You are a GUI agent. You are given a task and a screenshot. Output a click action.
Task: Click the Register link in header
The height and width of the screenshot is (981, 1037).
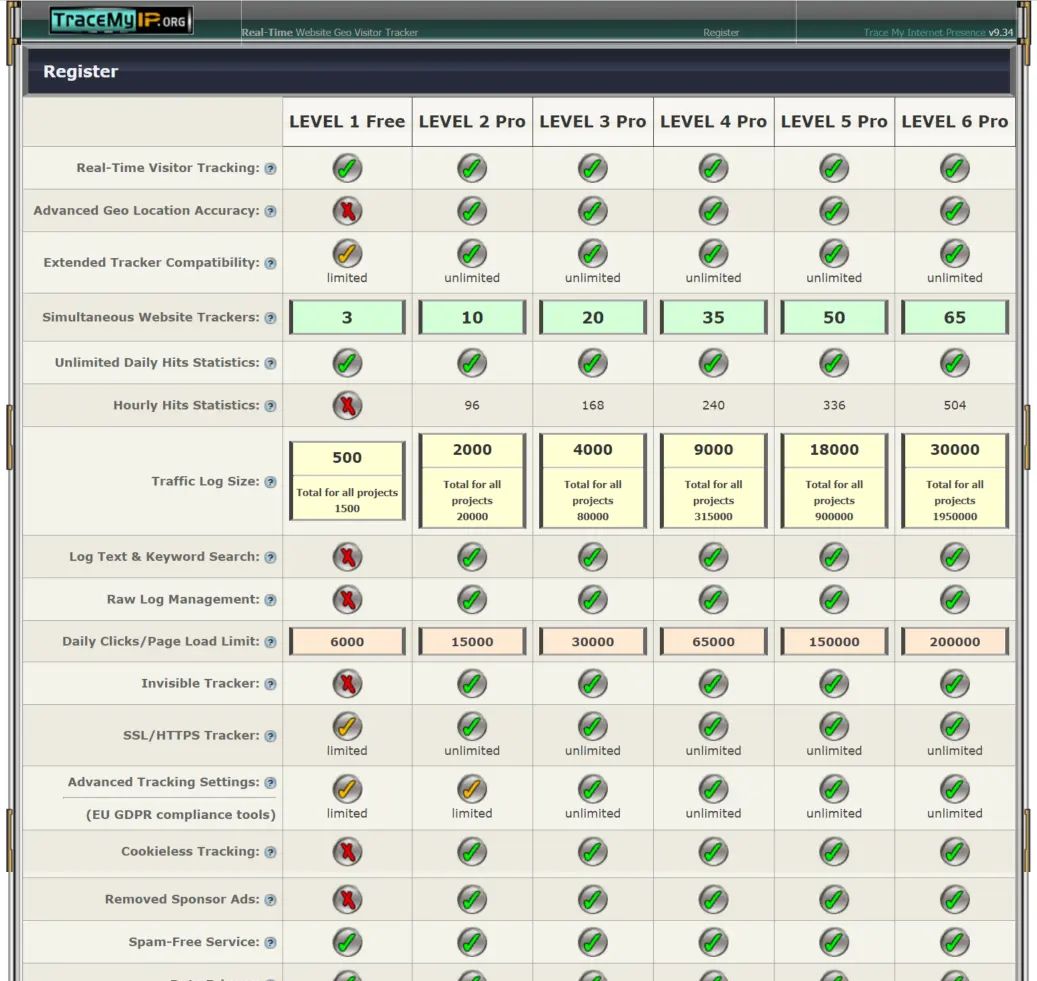721,32
